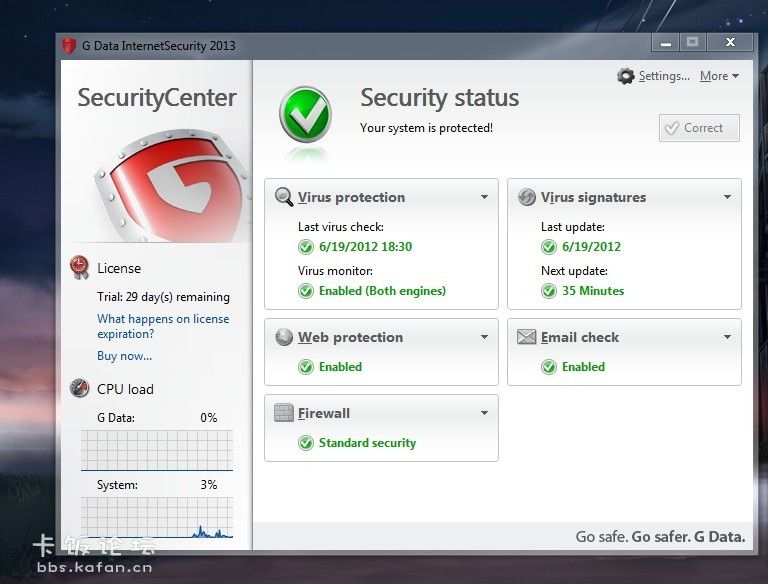This screenshot has width=768, height=584.
Task: Open Settings via the gear icon
Action: (625, 76)
